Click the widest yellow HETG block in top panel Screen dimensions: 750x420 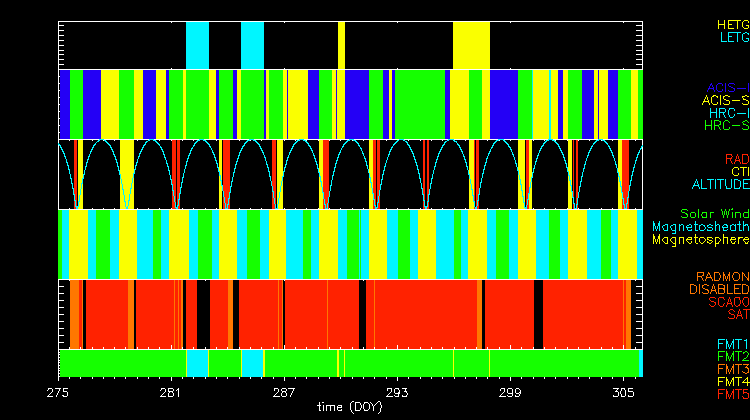(x=471, y=45)
